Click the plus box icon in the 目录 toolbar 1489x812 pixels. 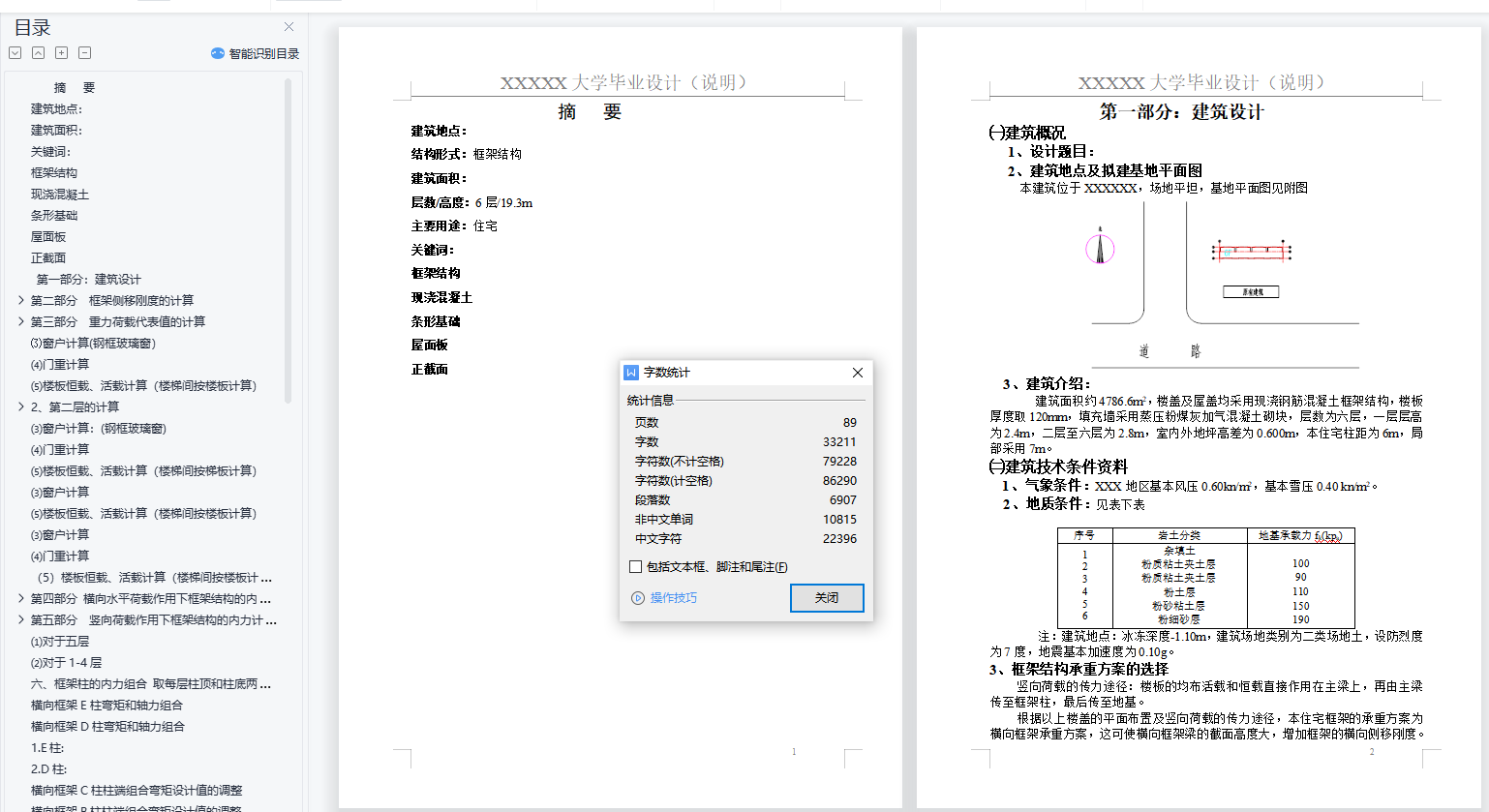tap(61, 53)
